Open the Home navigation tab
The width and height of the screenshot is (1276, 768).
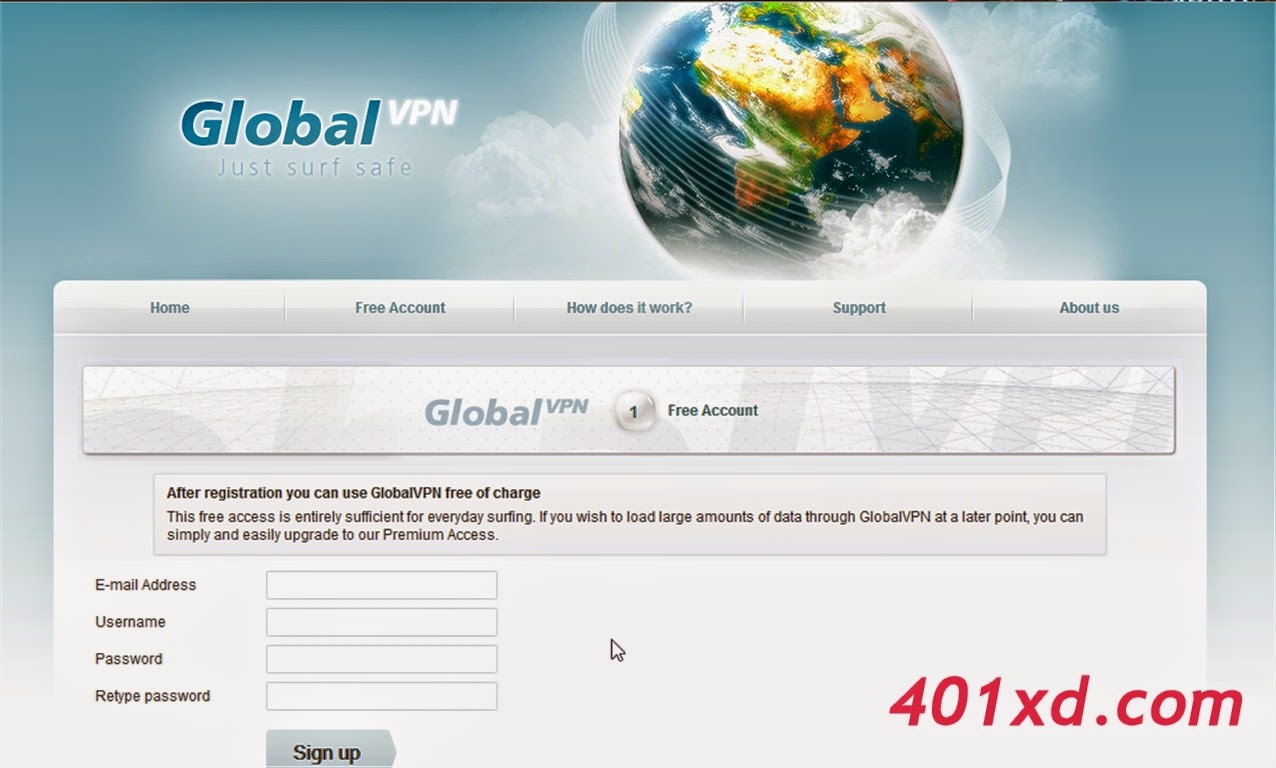169,308
